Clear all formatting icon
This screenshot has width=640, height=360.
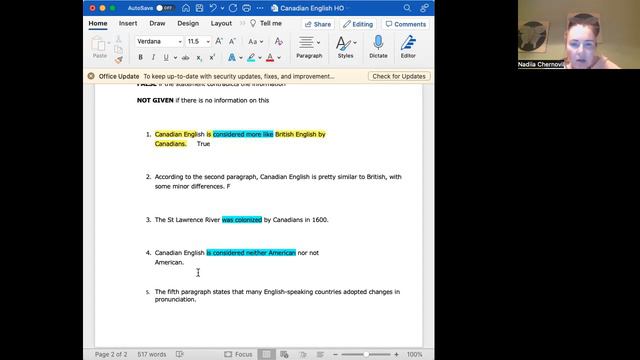(x=278, y=41)
